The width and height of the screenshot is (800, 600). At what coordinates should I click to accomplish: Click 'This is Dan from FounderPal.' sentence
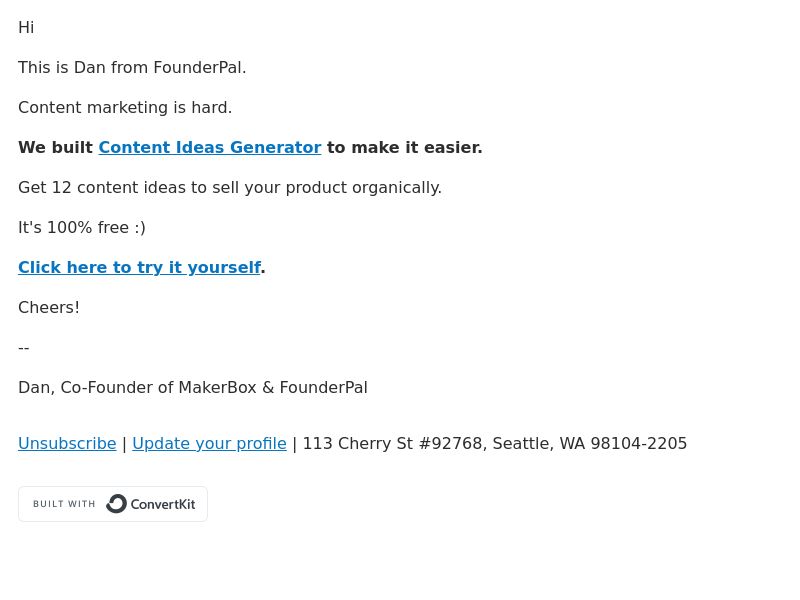coord(132,67)
